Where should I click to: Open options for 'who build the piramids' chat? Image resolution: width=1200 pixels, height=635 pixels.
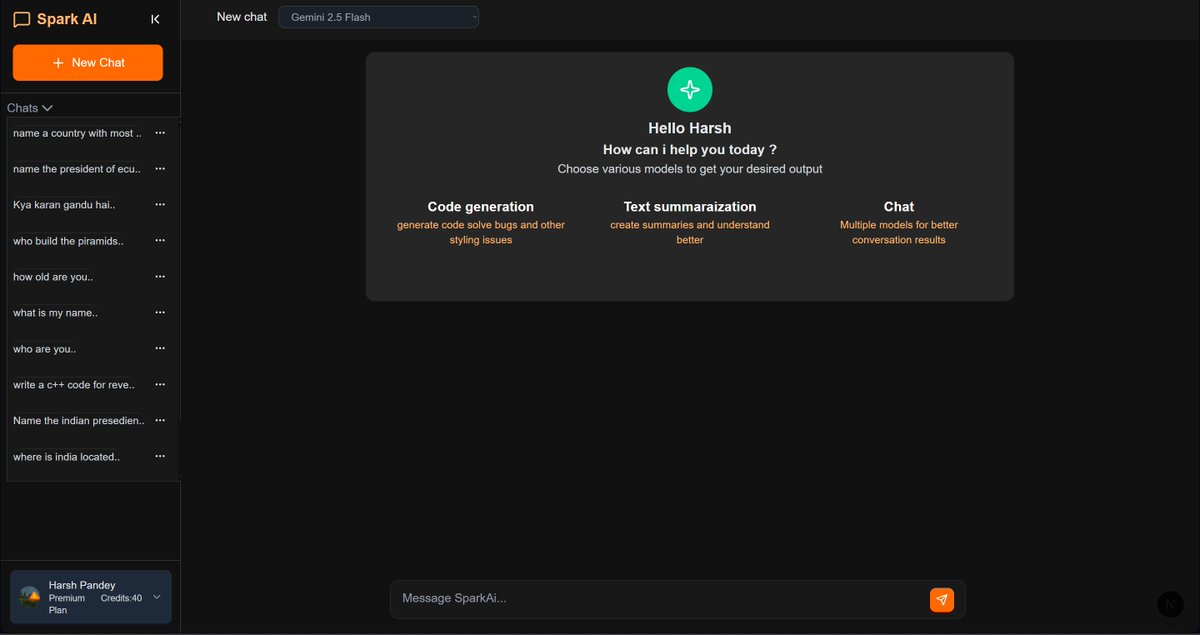click(x=160, y=241)
